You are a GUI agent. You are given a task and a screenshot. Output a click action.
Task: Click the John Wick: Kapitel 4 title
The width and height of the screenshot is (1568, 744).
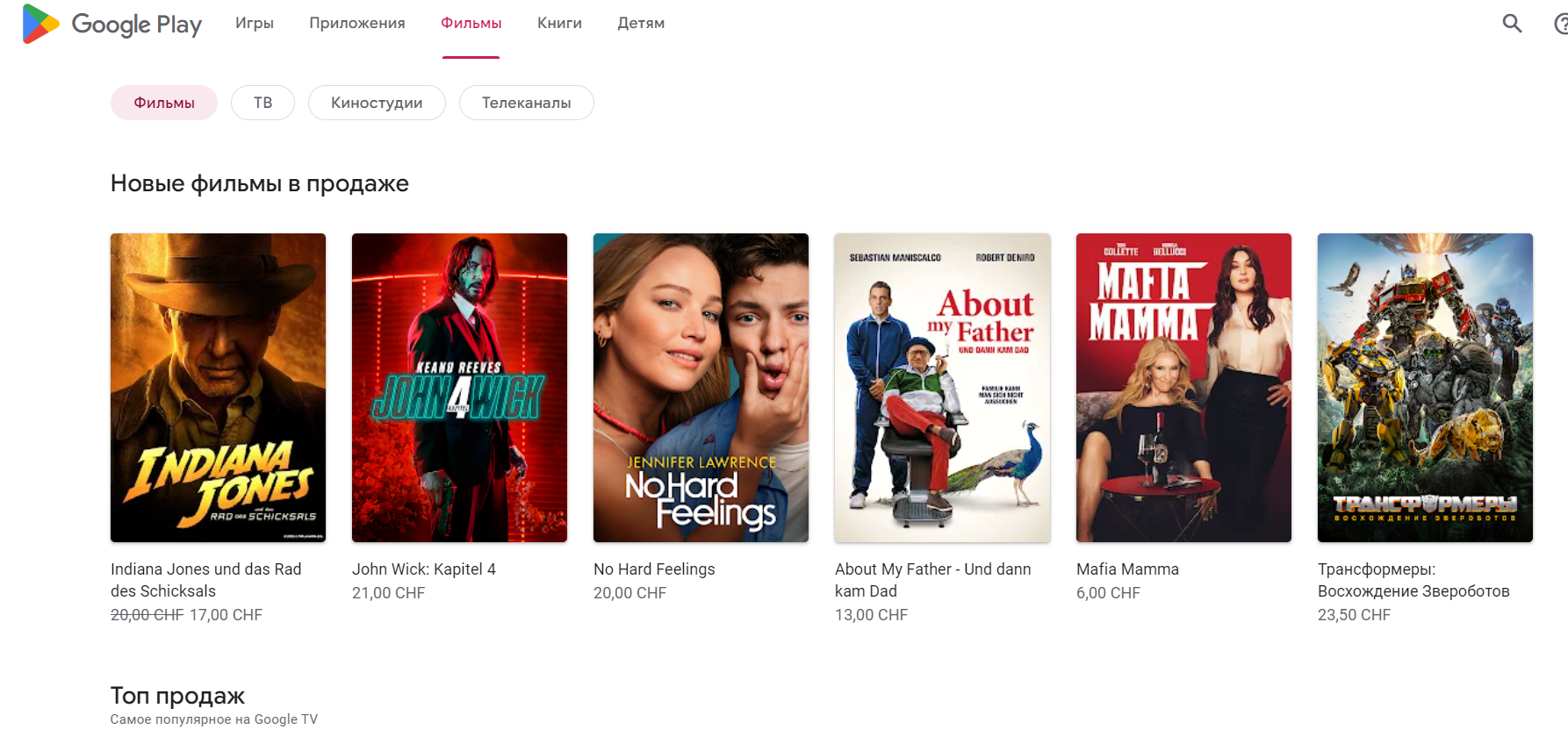(x=424, y=569)
